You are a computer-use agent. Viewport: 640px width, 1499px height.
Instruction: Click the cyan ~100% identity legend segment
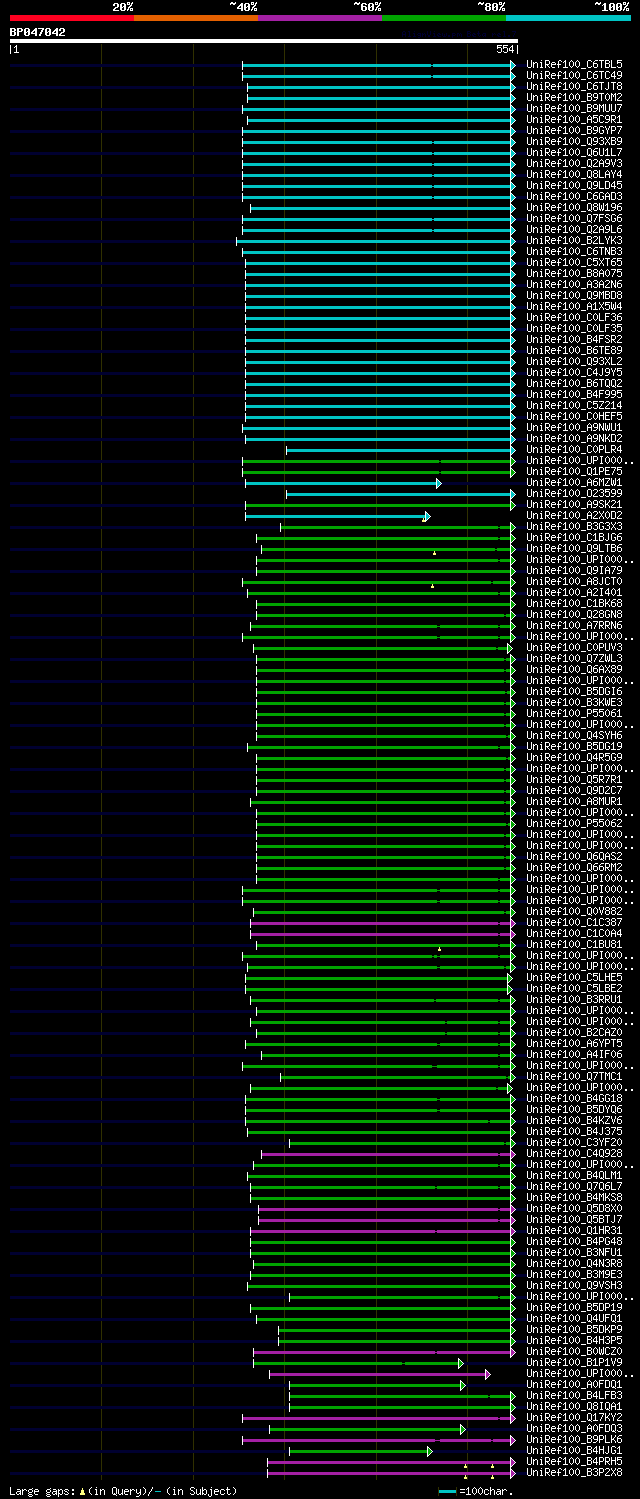click(568, 17)
